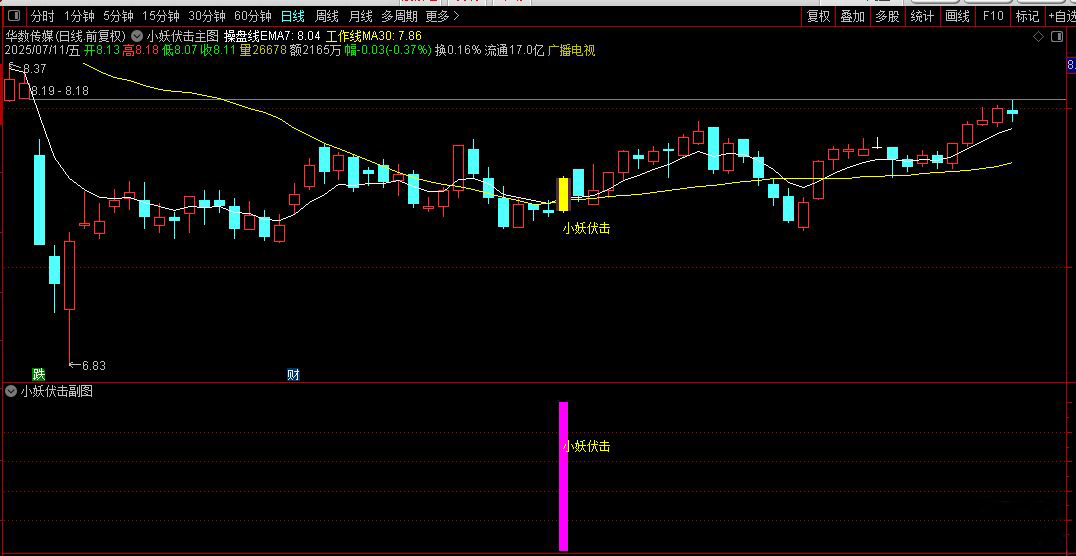The height and width of the screenshot is (556, 1076).
Task: Open F10 company info
Action: (993, 16)
